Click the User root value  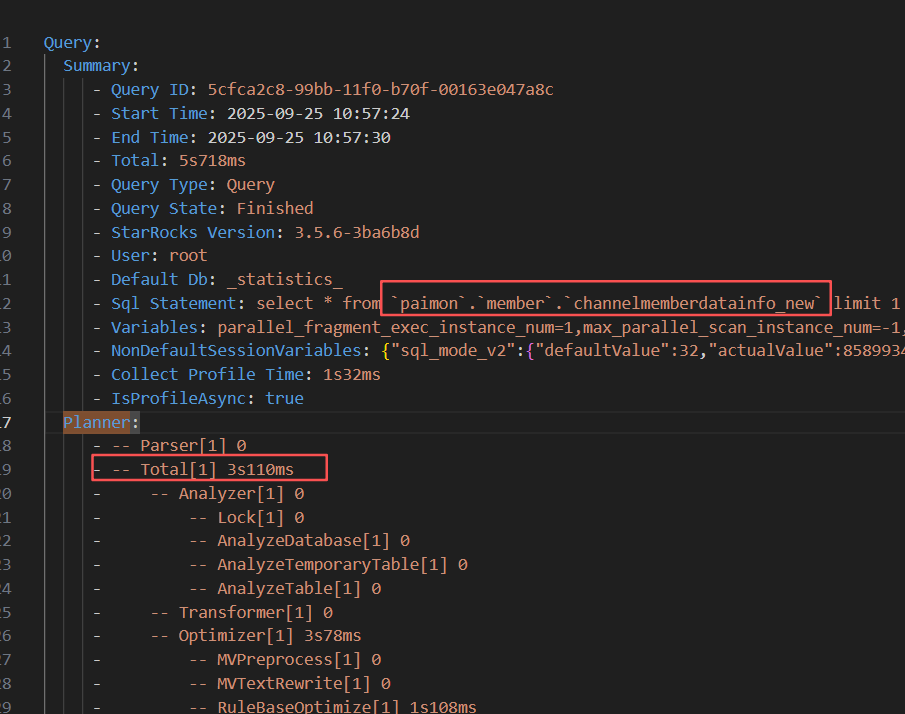click(188, 256)
